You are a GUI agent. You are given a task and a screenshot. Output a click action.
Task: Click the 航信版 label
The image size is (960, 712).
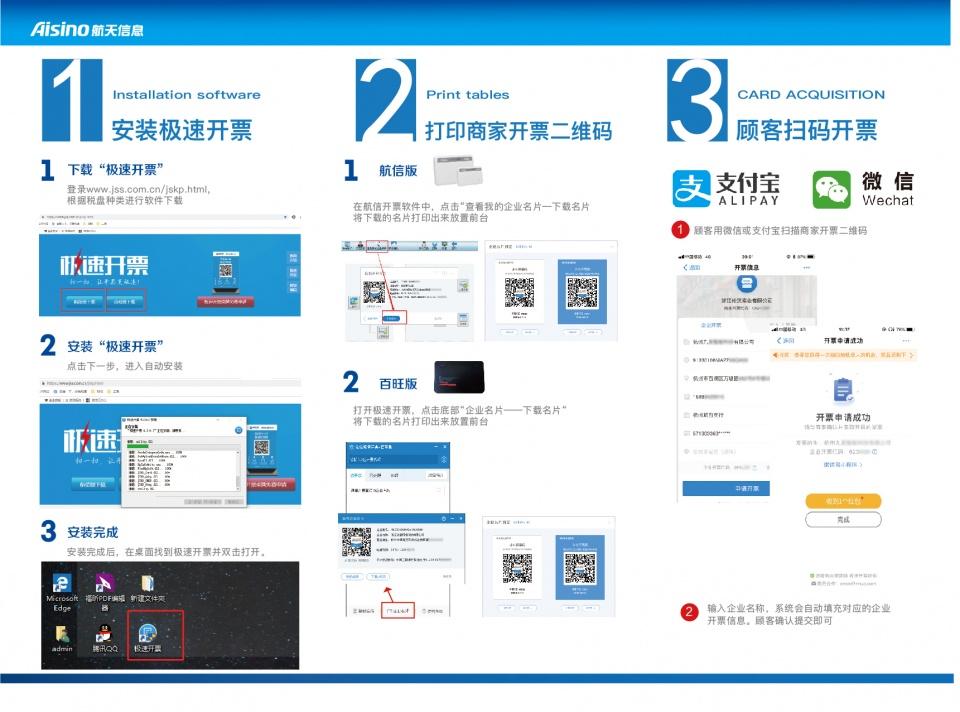(398, 170)
